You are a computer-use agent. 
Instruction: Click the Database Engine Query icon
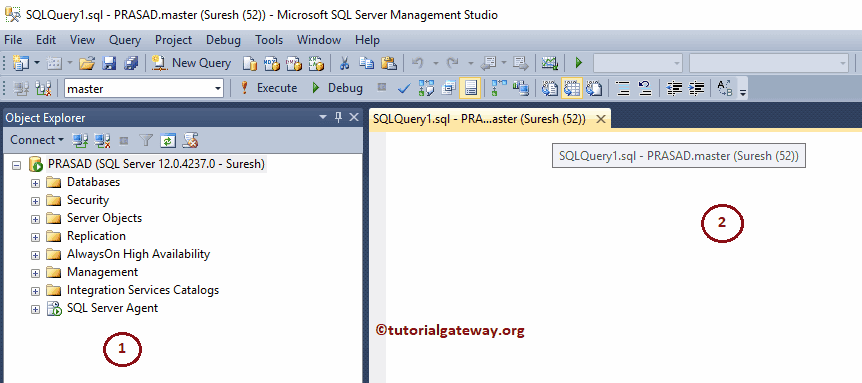(x=250, y=63)
